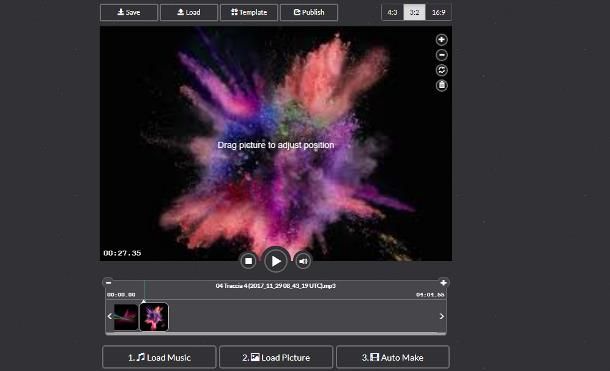The height and width of the screenshot is (371, 610).
Task: Expand timeline with the plus icon
Action: 443,283
